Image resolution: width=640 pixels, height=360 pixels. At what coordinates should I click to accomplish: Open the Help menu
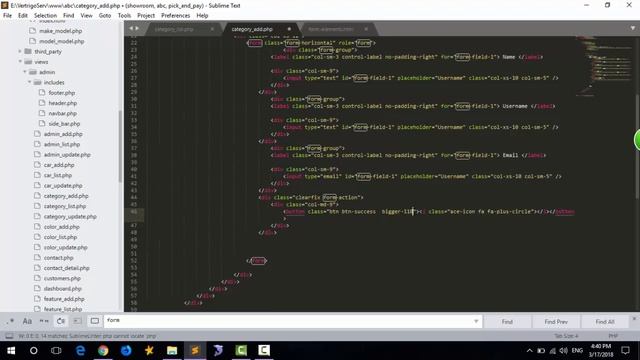click(202, 16)
